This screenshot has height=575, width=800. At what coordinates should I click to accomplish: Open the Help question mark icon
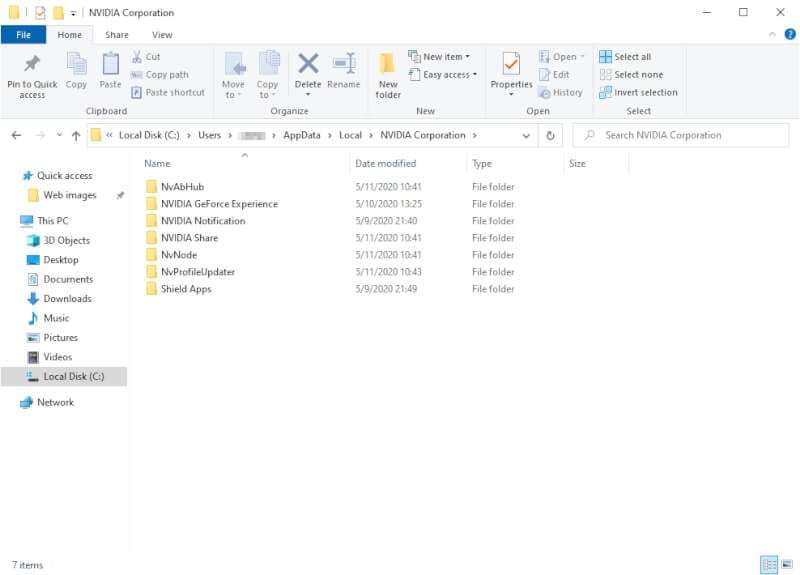click(x=790, y=34)
